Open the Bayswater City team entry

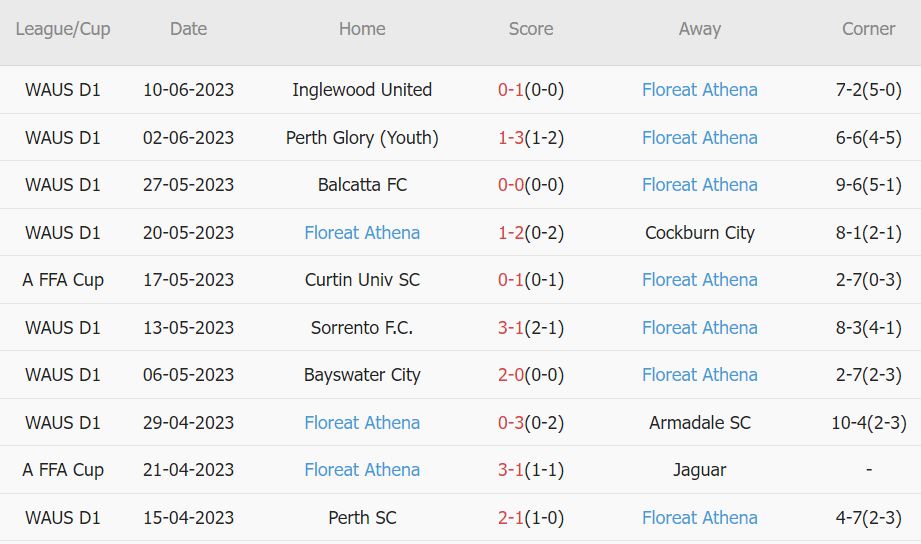point(362,375)
